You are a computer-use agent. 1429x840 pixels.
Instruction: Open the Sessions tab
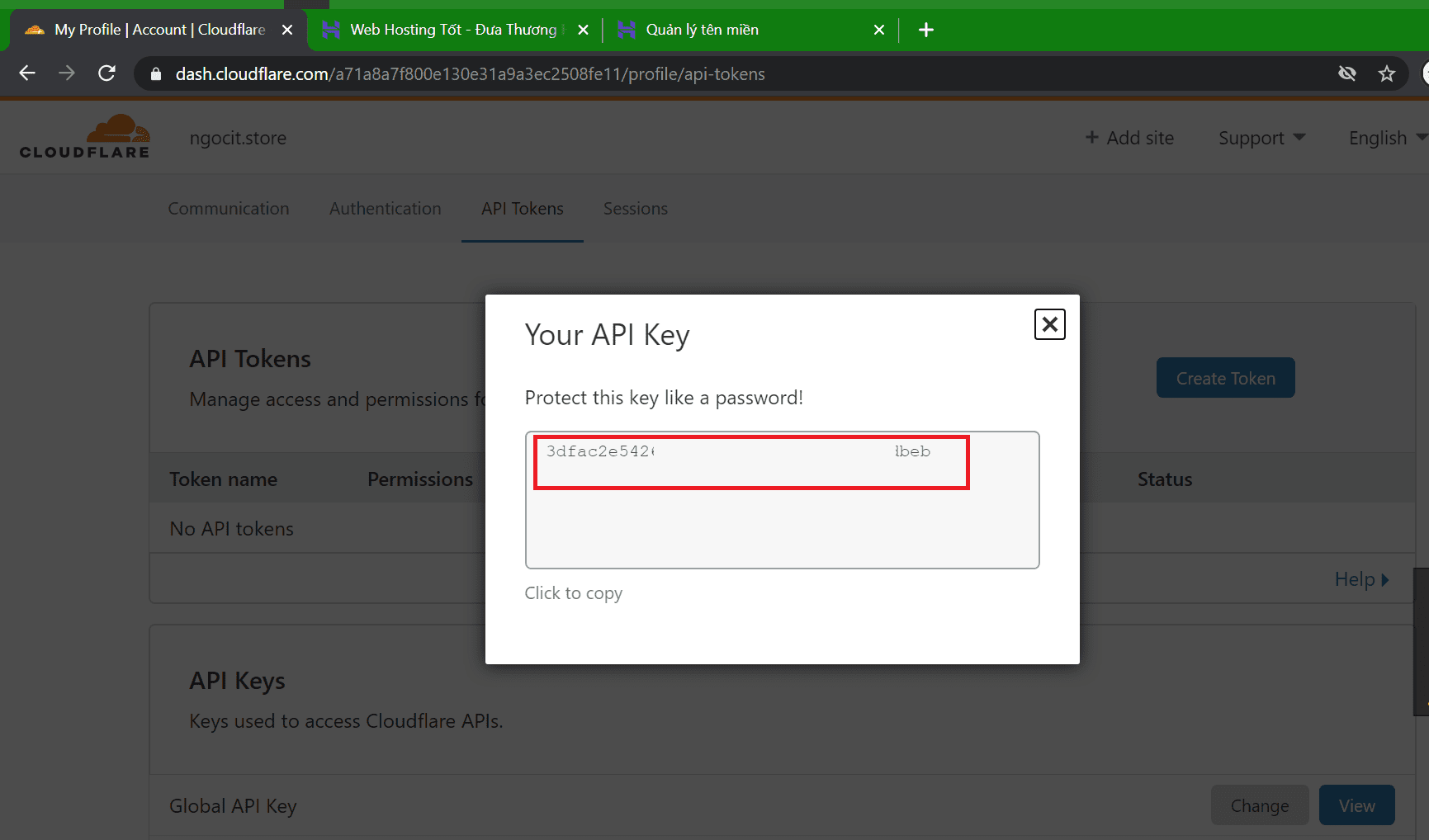click(635, 209)
